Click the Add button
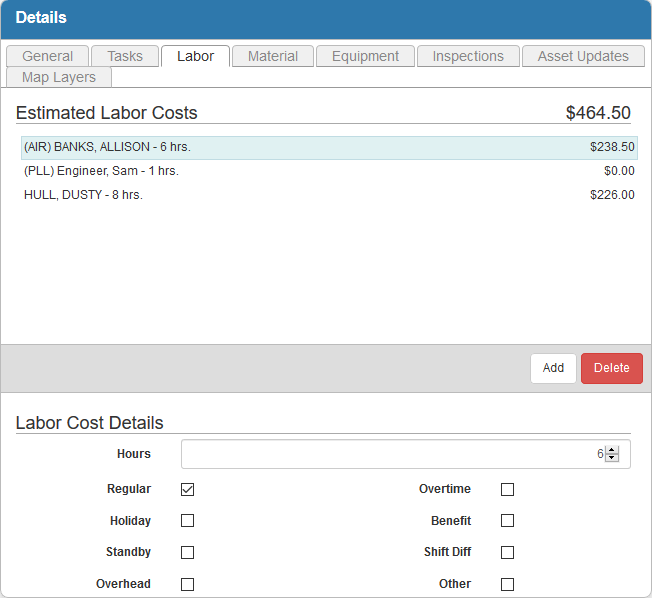 553,368
